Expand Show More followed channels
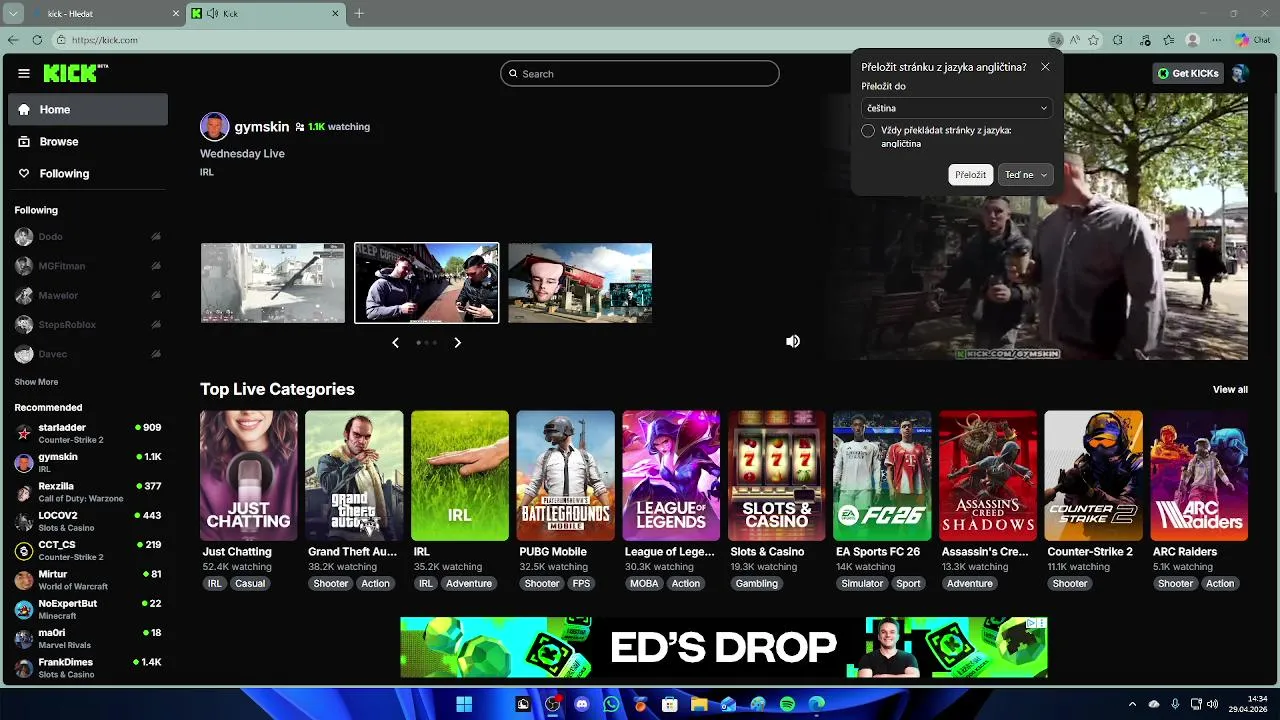Screen dimensions: 1280x720 tap(36, 382)
